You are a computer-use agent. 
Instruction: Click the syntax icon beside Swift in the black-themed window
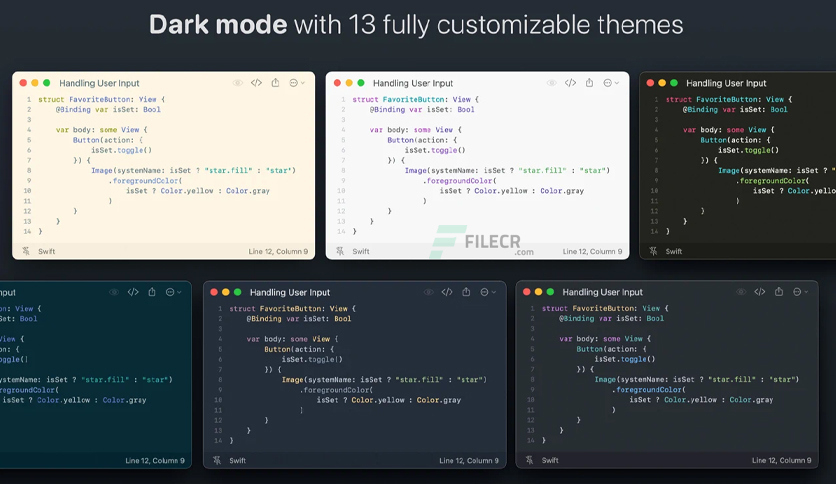[653, 251]
